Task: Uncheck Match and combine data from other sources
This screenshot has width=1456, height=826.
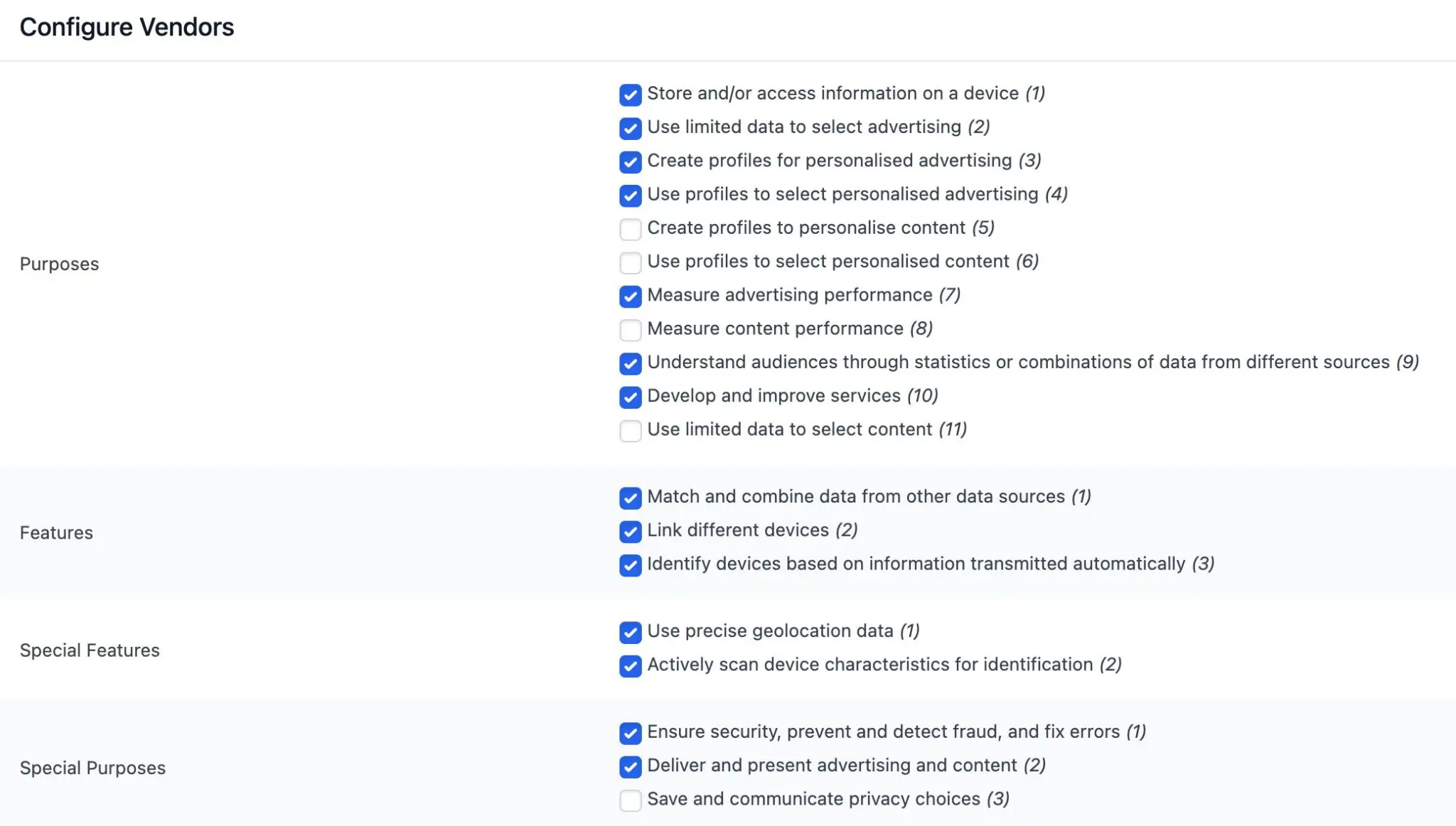Action: pyautogui.click(x=630, y=498)
